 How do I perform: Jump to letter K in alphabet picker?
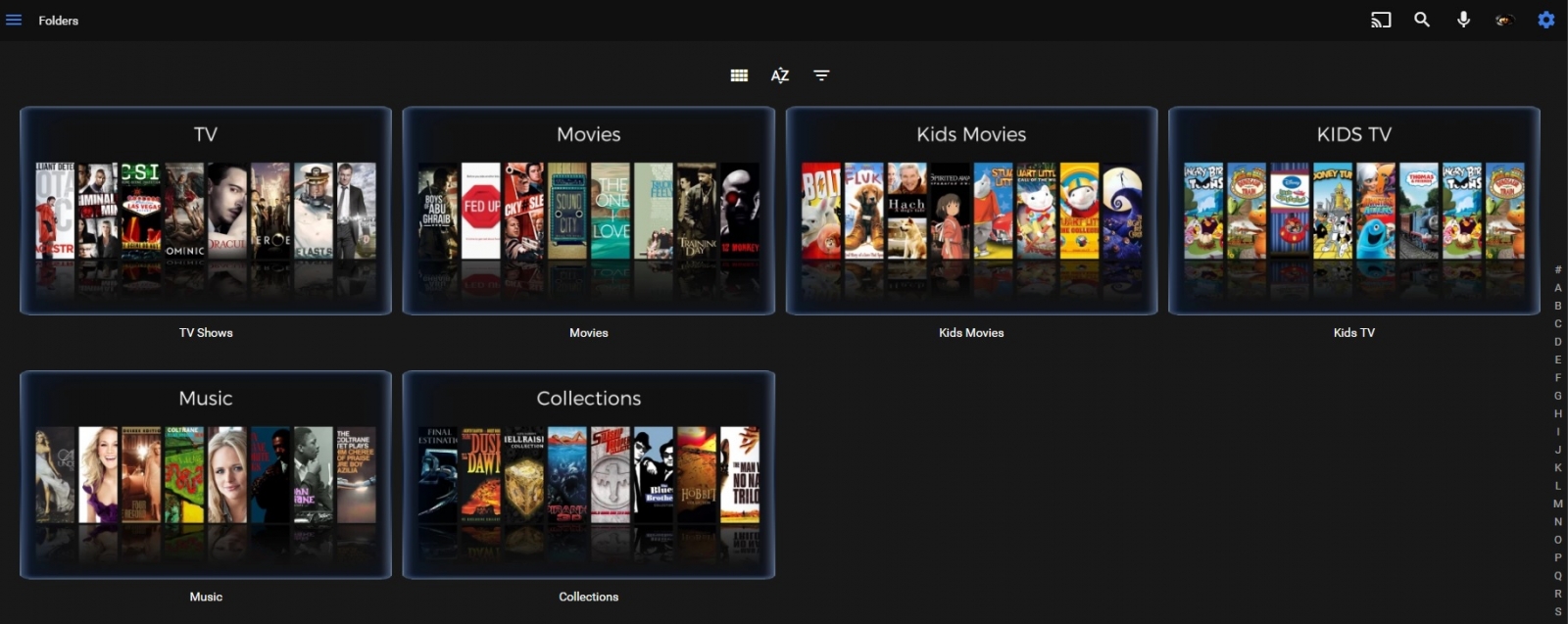pos(1558,467)
